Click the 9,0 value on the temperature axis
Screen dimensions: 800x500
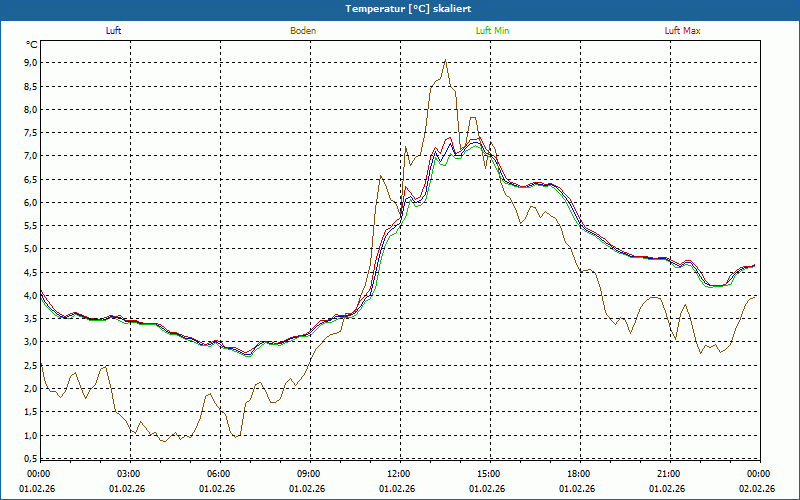click(30, 62)
